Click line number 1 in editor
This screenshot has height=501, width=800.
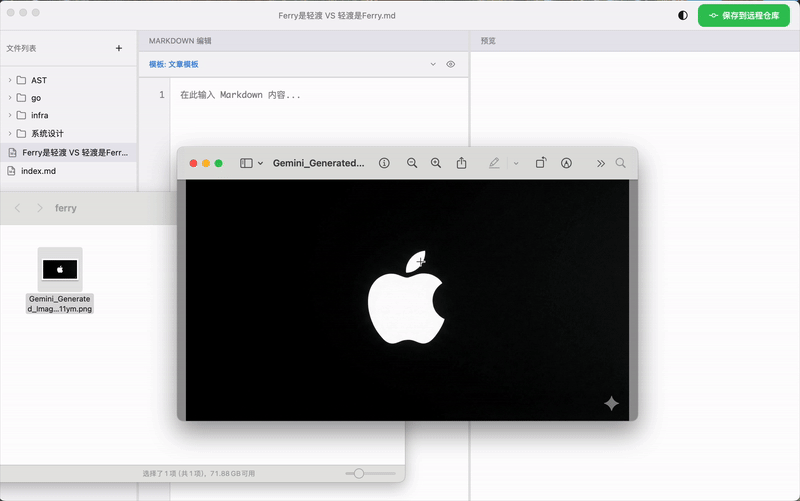(162, 95)
